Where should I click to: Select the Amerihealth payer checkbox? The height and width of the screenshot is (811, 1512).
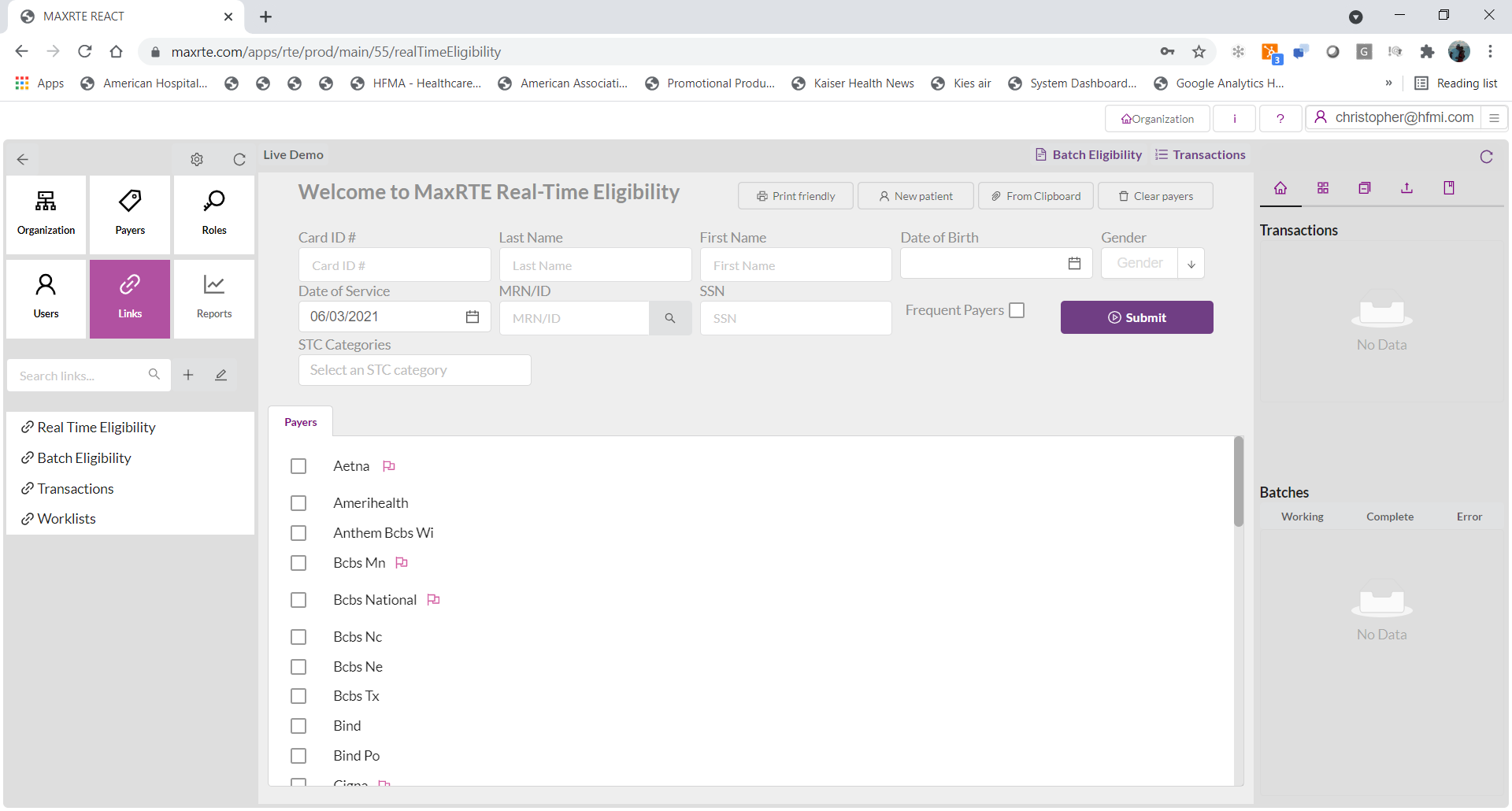pyautogui.click(x=298, y=503)
